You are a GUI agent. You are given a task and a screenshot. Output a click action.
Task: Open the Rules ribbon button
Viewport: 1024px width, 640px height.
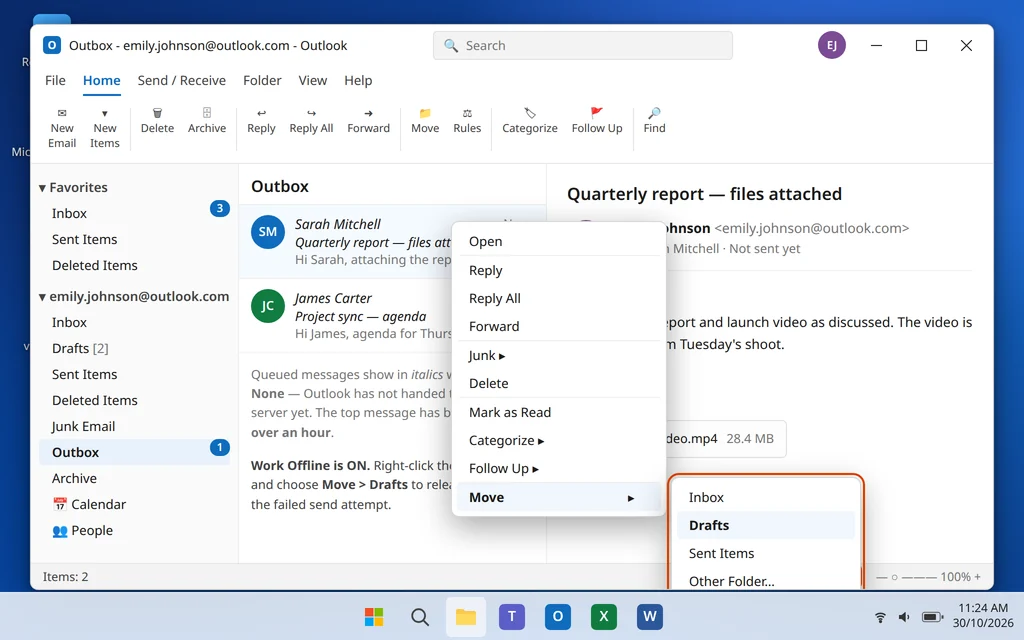(x=467, y=121)
